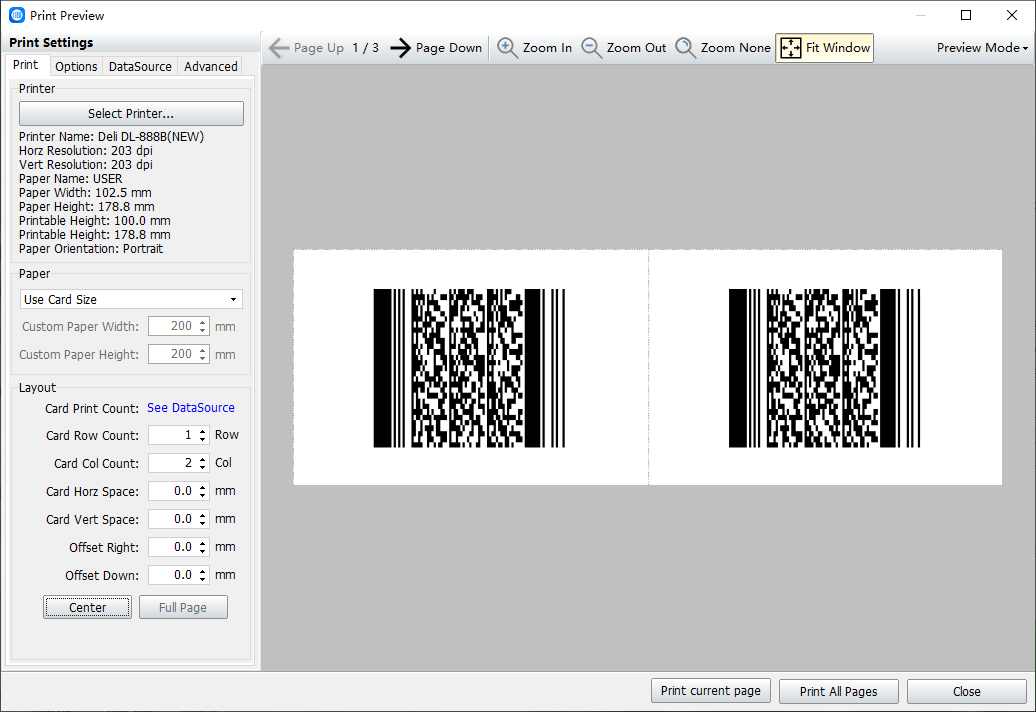Close the window with title bar X
Image resolution: width=1036 pixels, height=712 pixels.
[1012, 15]
